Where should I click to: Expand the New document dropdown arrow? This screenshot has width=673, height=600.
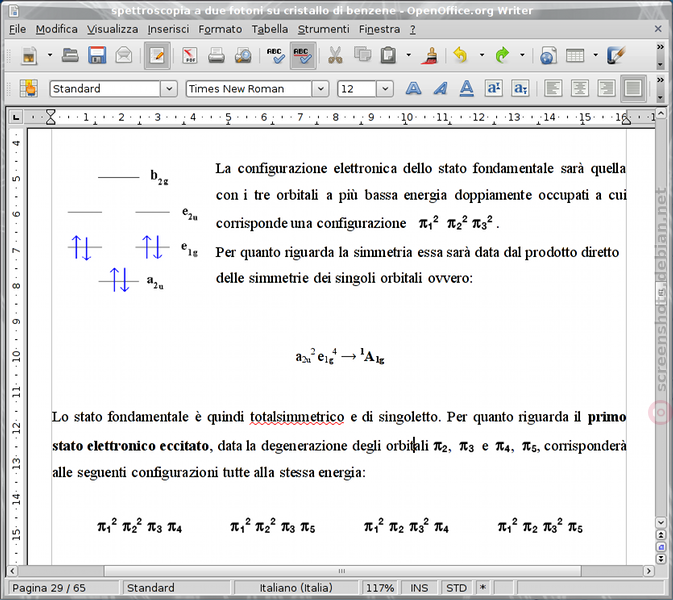(50, 55)
